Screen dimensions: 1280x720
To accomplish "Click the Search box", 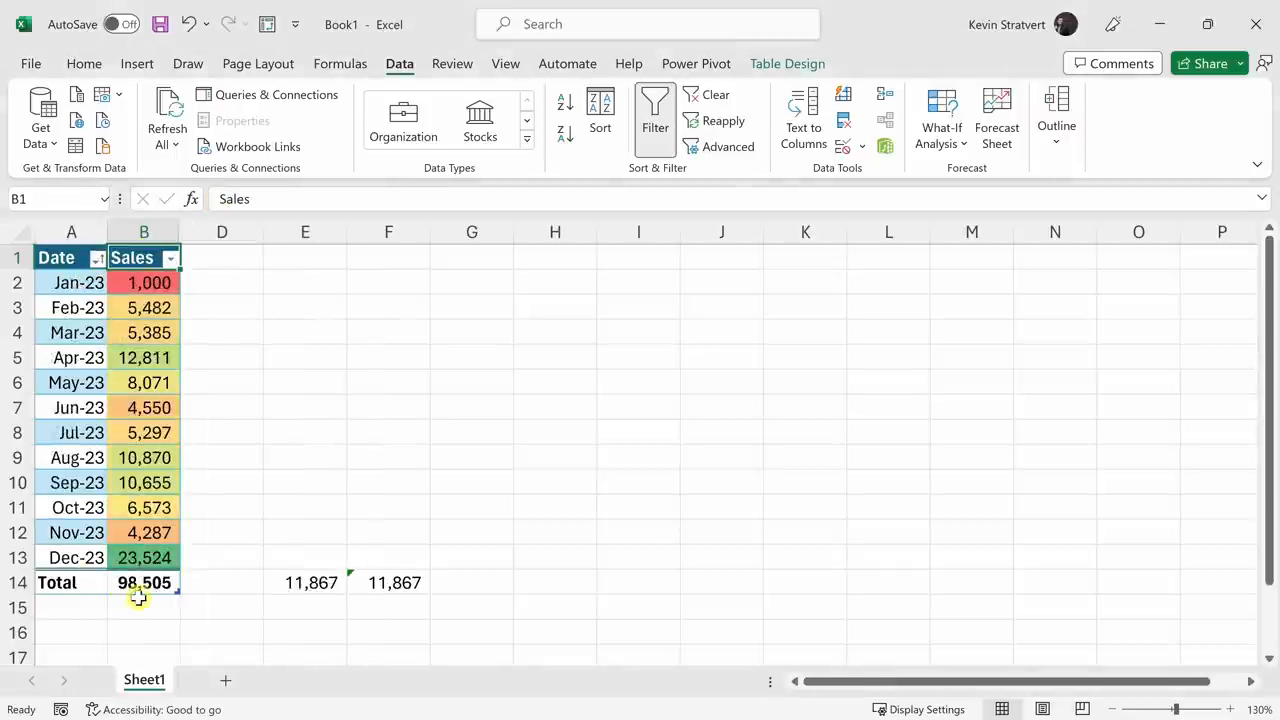I will (x=648, y=24).
